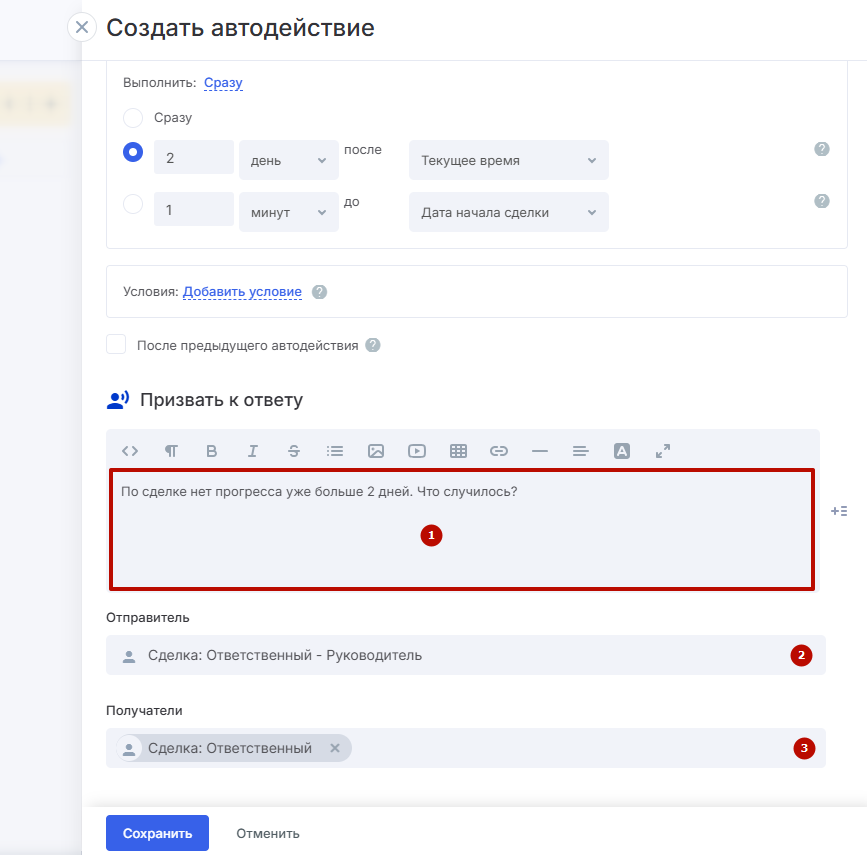The height and width of the screenshot is (855, 867).
Task: Expand editor to fullscreen mode
Action: [663, 451]
